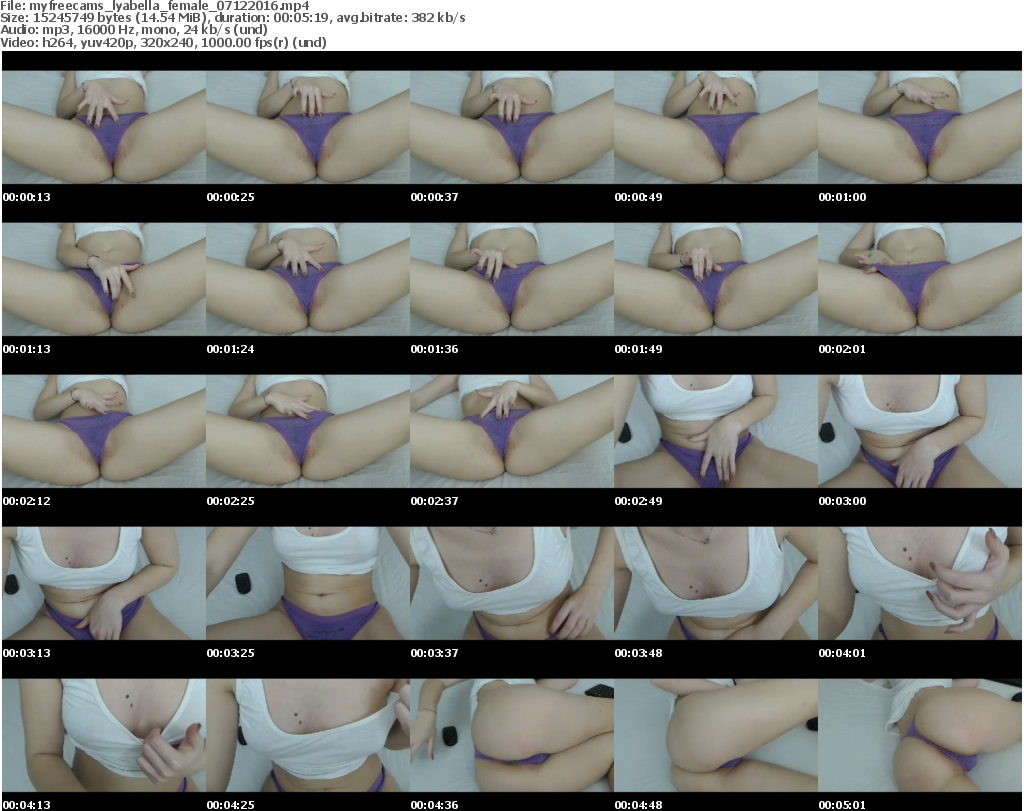View the frame captured at 00:04:13
This screenshot has width=1024, height=811.
(x=104, y=735)
